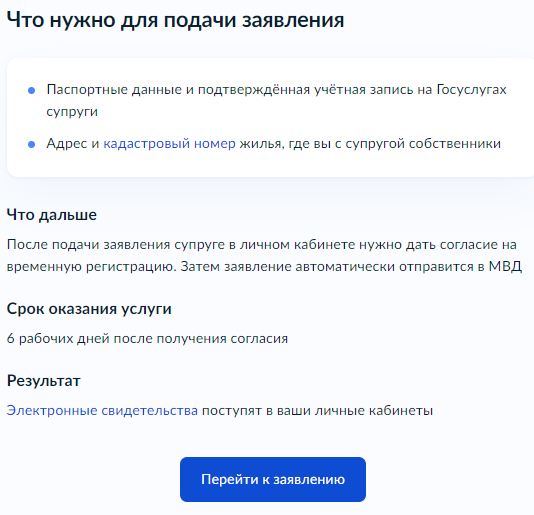Select the 'Что дальше' heading
Screen dimensions: 534x515
[x=52, y=215]
